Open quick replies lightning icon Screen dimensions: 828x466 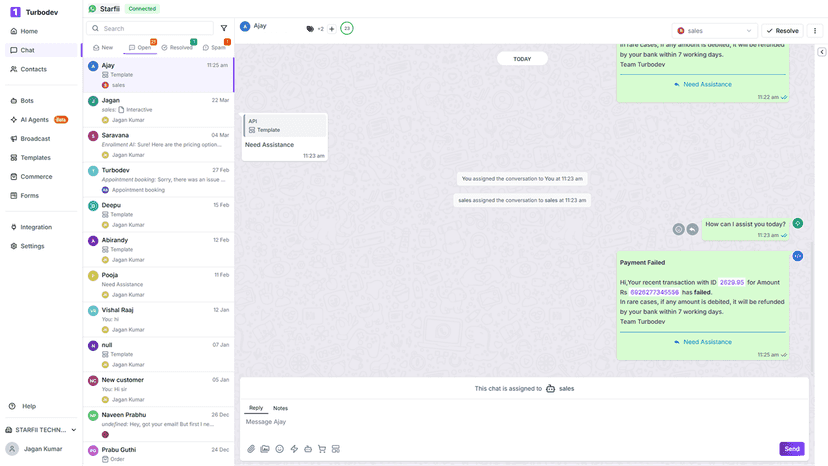point(294,449)
